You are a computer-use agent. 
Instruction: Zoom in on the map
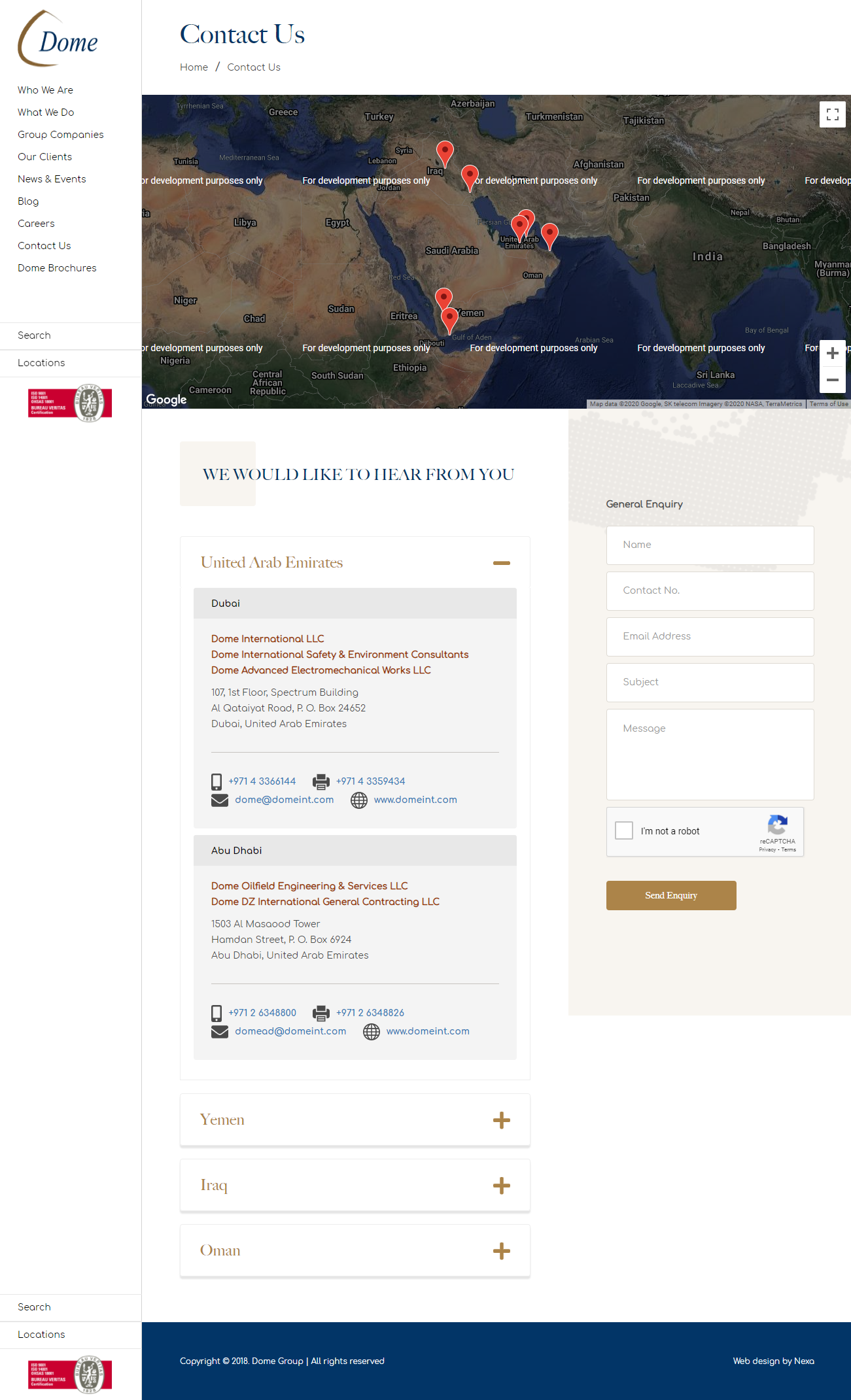(x=832, y=354)
